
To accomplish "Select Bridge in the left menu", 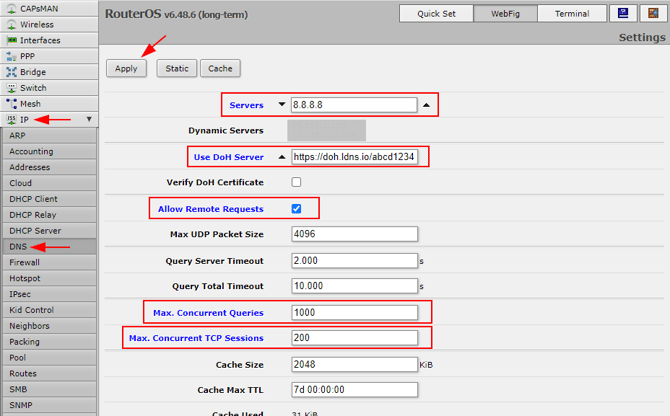I will (33, 72).
